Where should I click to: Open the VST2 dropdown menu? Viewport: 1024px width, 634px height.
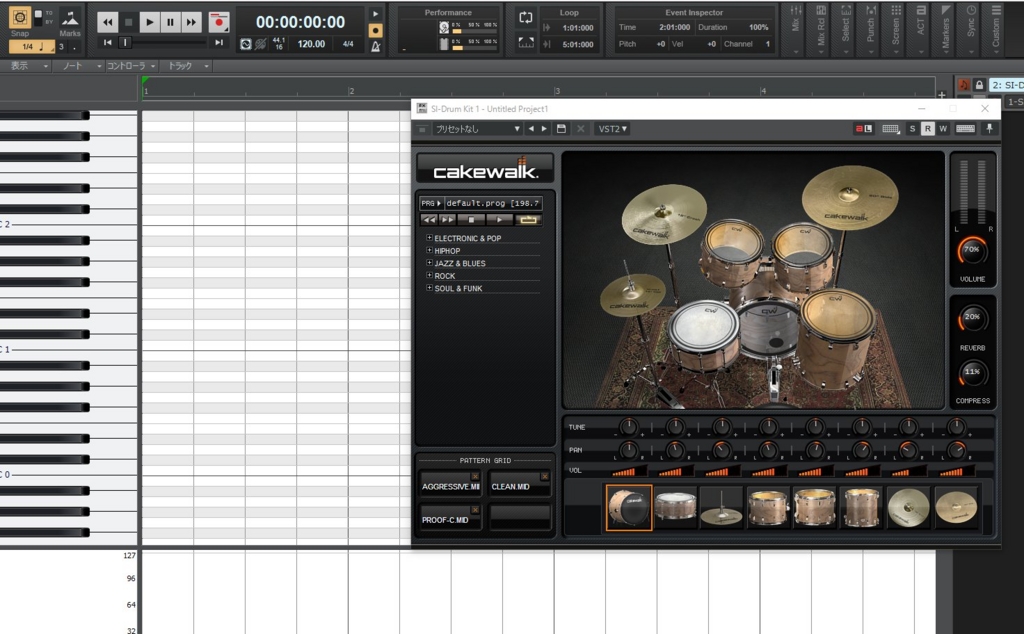[x=613, y=129]
